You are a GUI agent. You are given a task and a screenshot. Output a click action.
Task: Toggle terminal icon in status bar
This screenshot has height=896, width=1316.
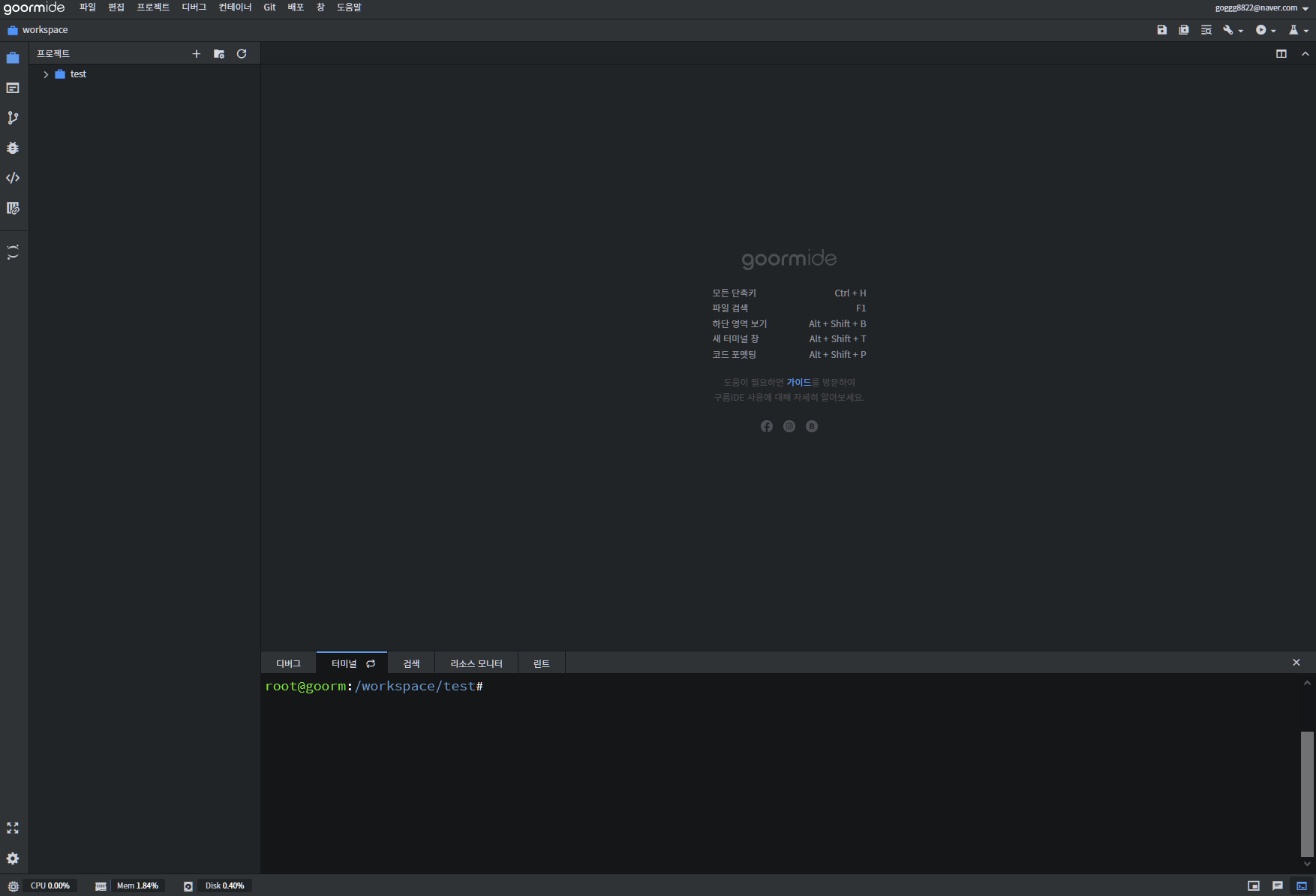[x=1302, y=886]
